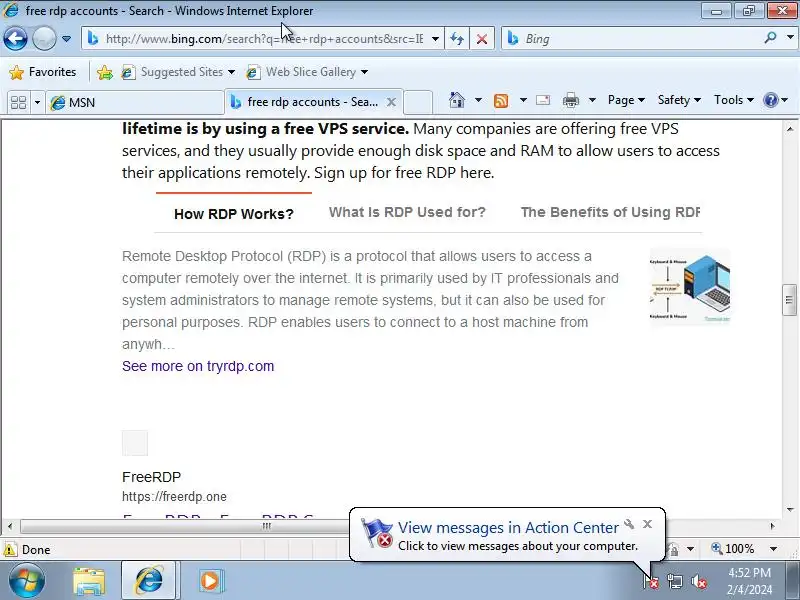The width and height of the screenshot is (800, 600).
Task: Click Add to Favorites Bar star icon
Action: (105, 72)
